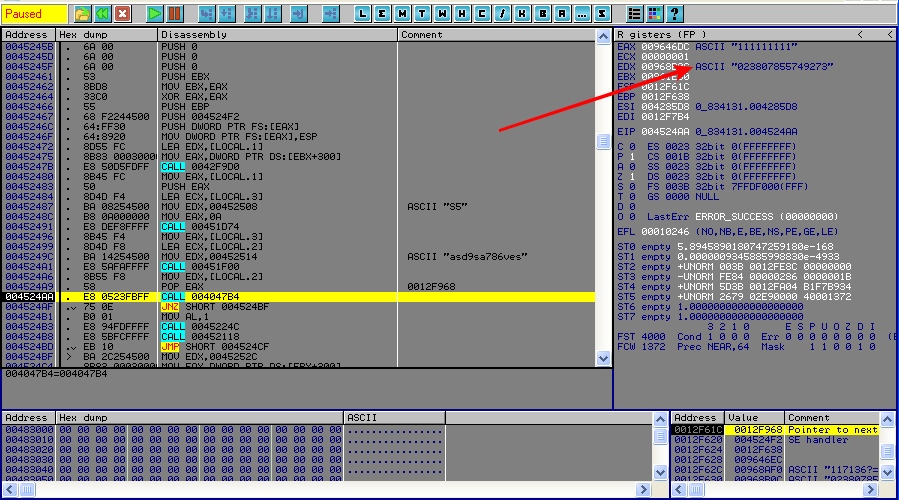899x500 pixels.
Task: Select the EIP register value 004524AA
Action: coord(665,131)
